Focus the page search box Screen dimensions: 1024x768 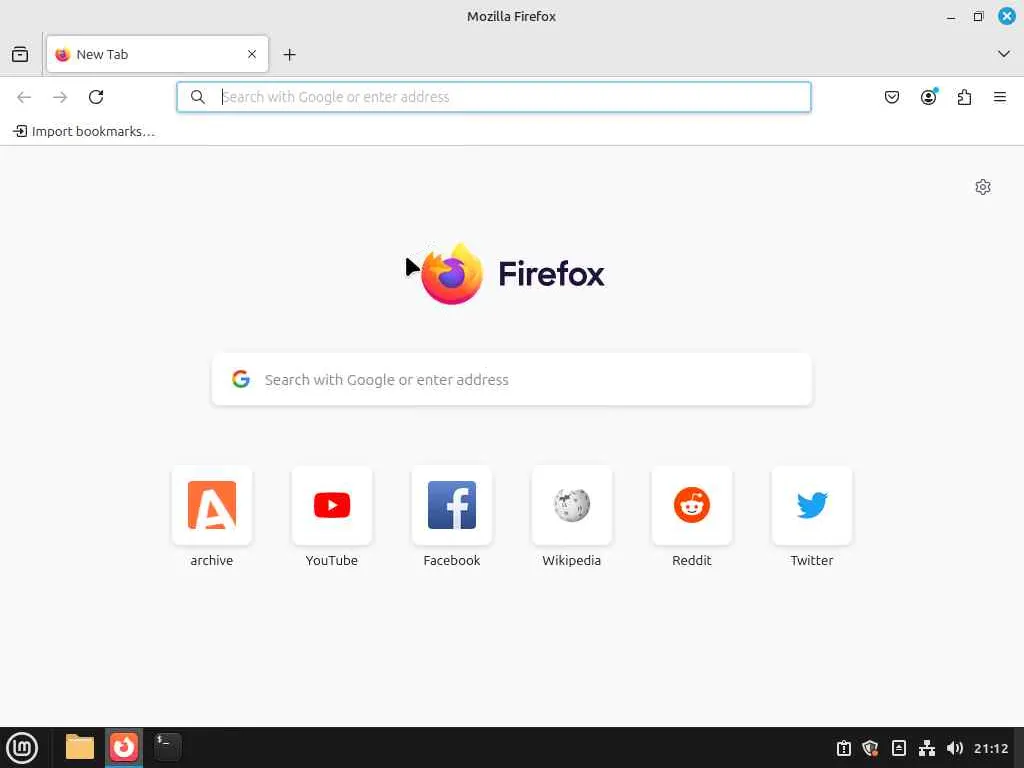[x=512, y=379]
